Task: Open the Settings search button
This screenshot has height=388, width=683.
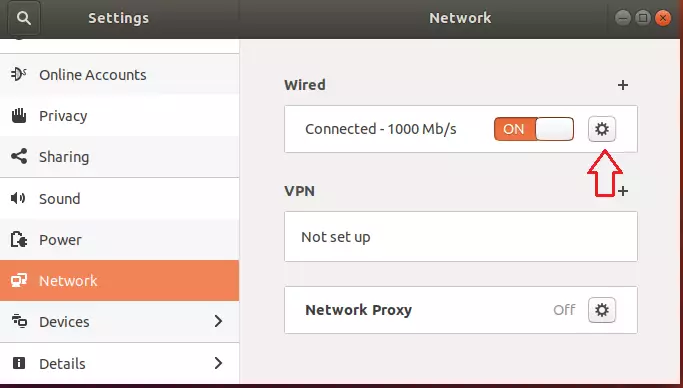Action: (x=24, y=18)
